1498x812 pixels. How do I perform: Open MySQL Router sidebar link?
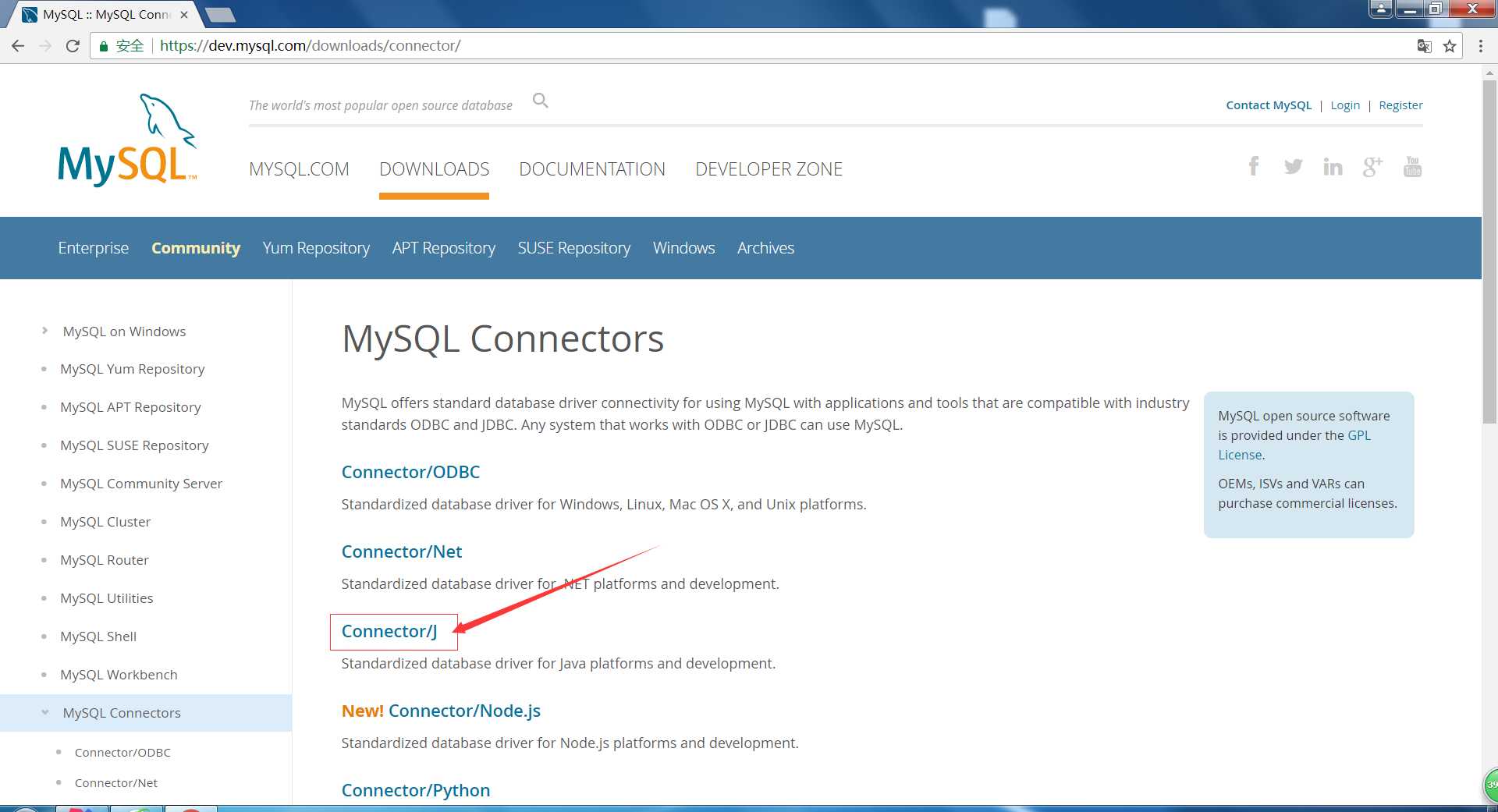coord(105,560)
